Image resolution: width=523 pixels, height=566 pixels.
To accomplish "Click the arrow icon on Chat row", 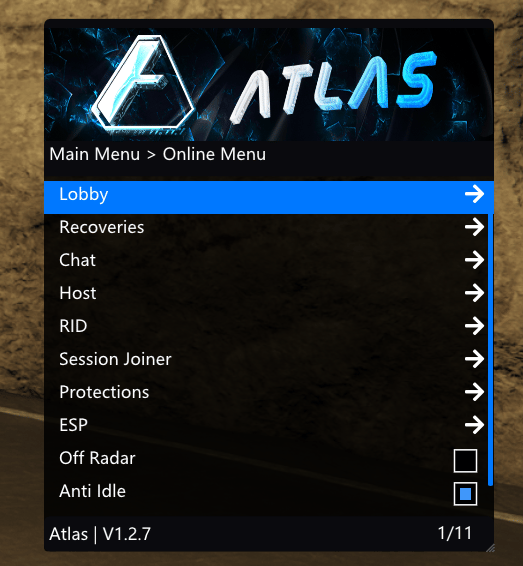I will coord(474,260).
